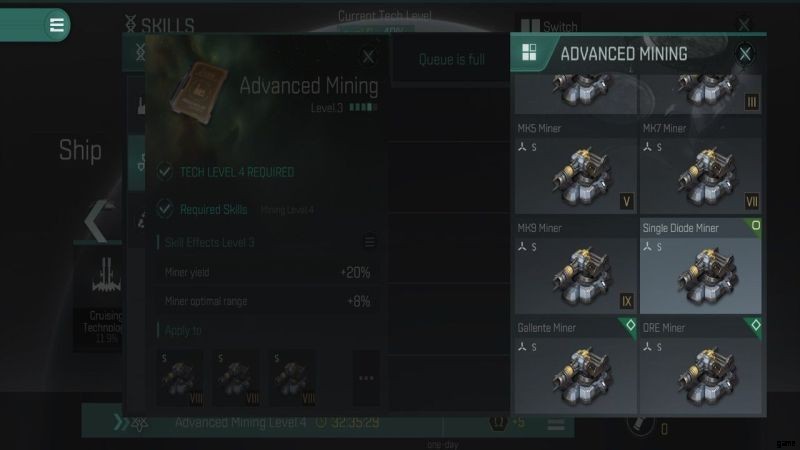Click the grid icon beside Advanced Mining title
Screen dimensions: 800x450
point(529,52)
